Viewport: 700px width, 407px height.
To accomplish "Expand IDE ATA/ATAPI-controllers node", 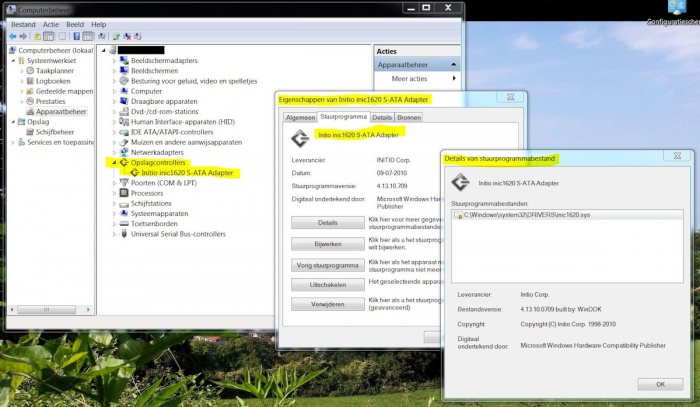I will tap(114, 132).
